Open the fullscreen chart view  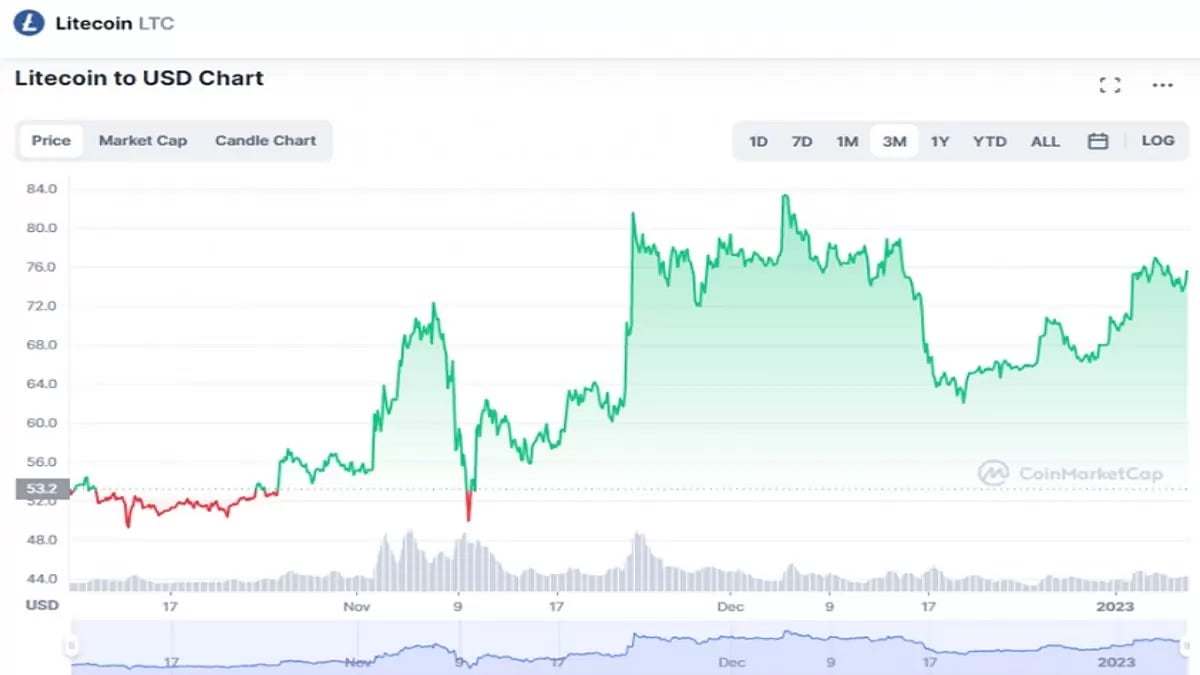click(1109, 84)
